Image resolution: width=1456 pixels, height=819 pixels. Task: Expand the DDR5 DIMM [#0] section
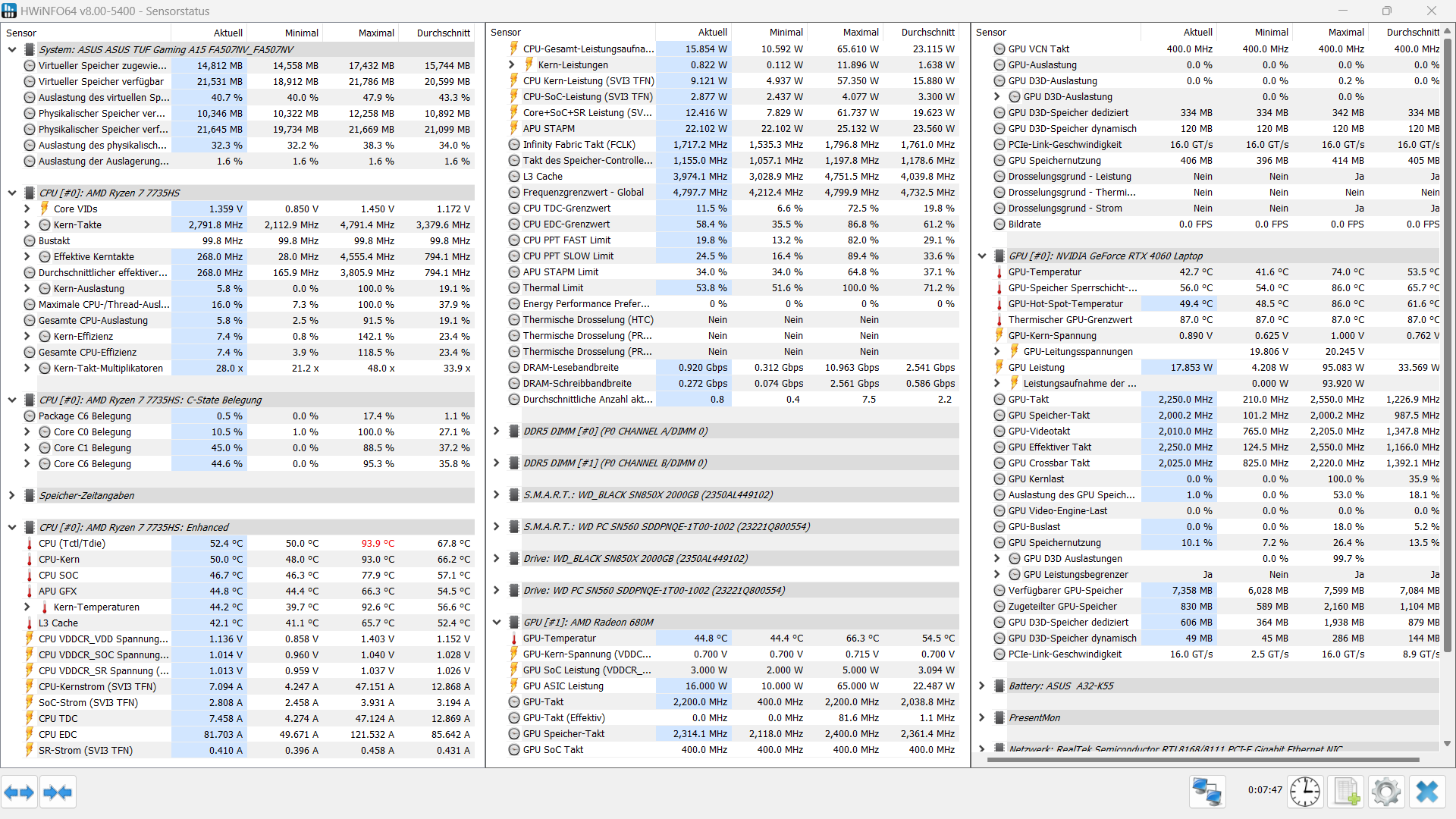click(497, 431)
